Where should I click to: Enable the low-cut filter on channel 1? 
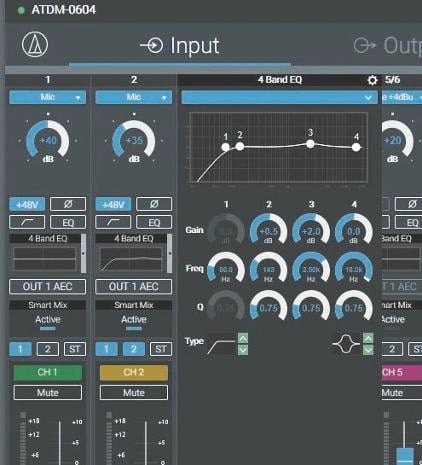(27, 222)
